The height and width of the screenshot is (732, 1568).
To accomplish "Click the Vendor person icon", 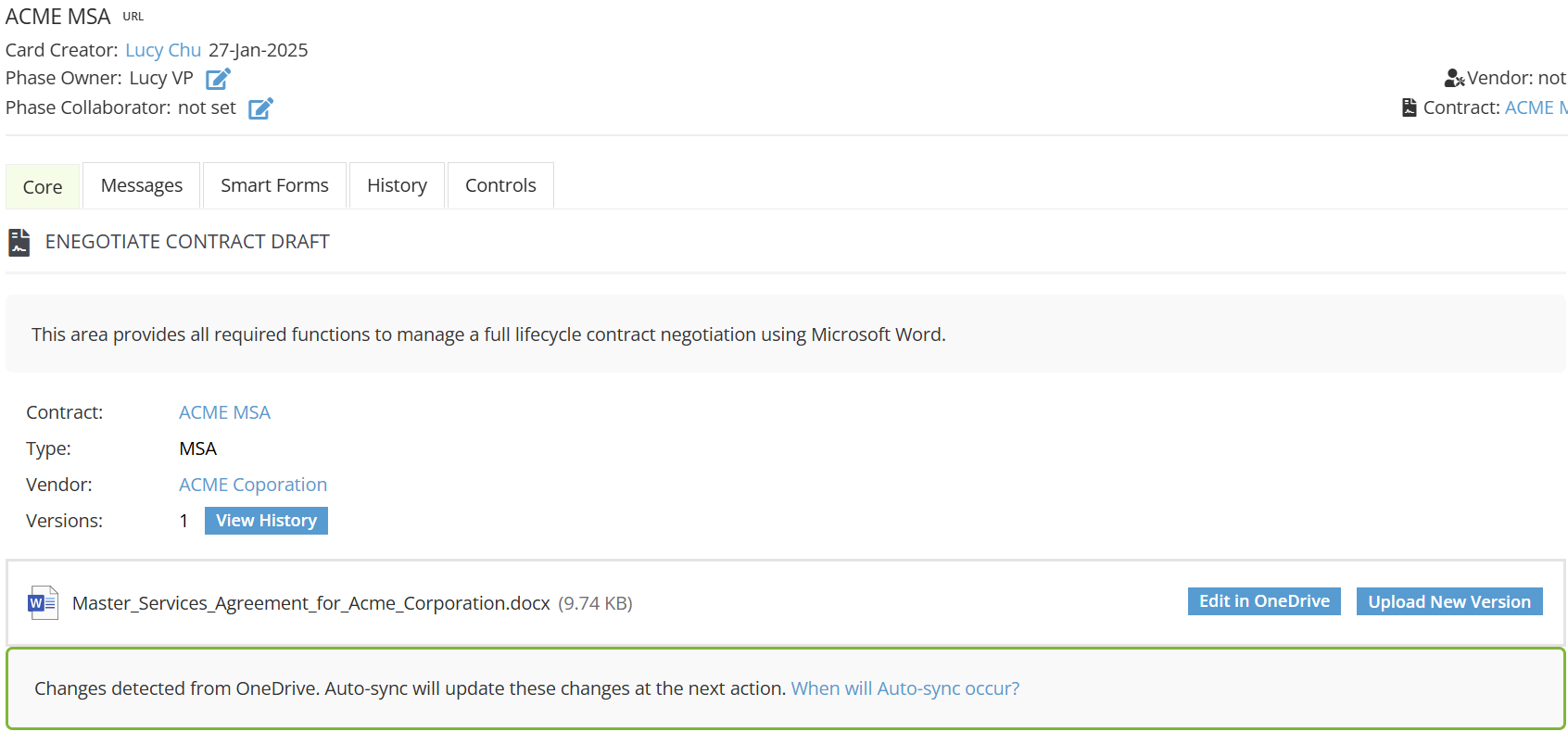I will tap(1454, 78).
